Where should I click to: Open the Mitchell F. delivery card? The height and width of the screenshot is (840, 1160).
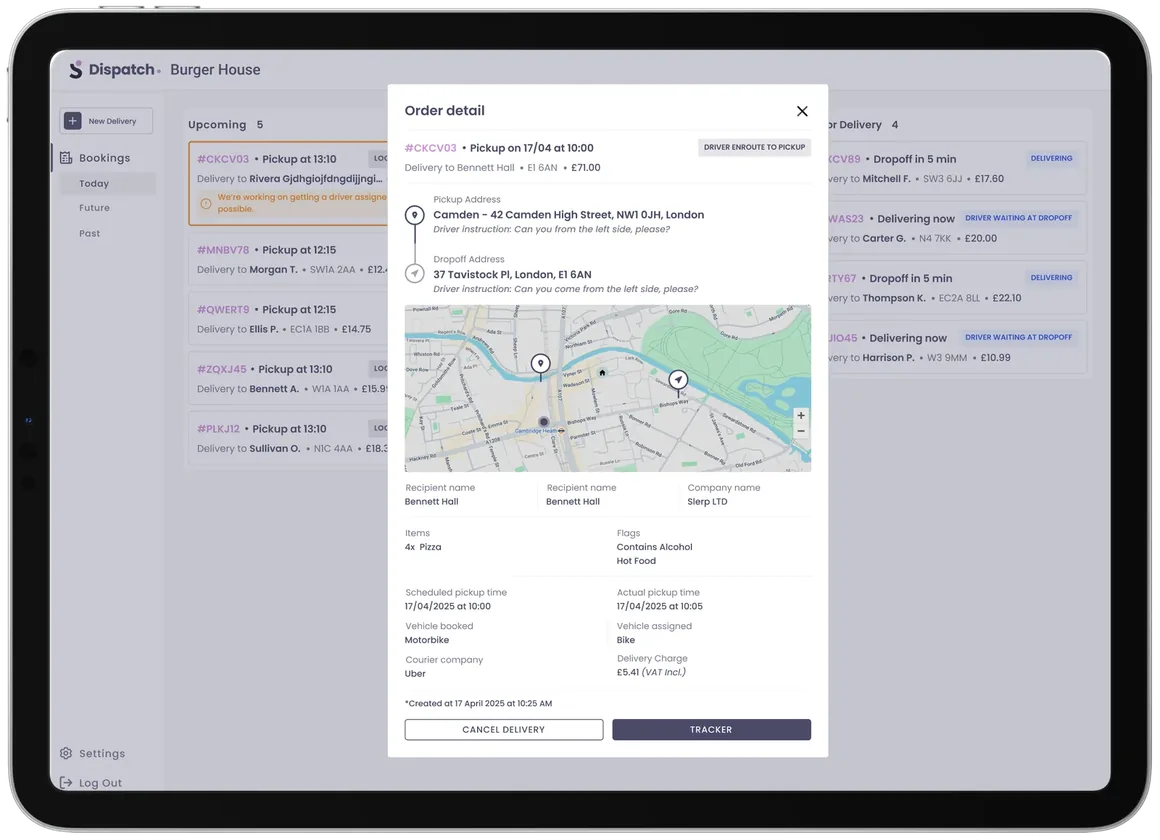coord(957,168)
